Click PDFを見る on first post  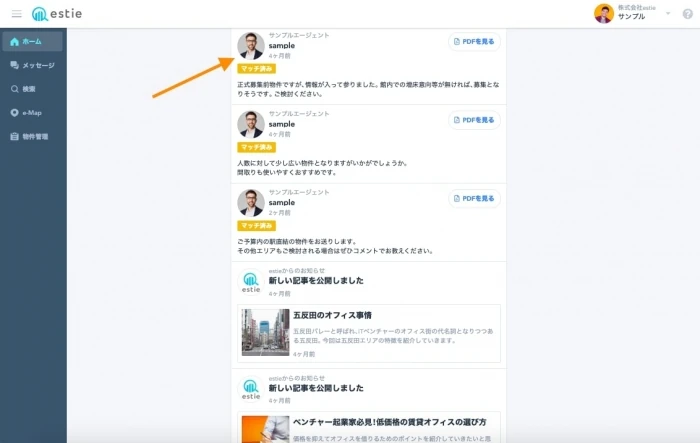(474, 42)
